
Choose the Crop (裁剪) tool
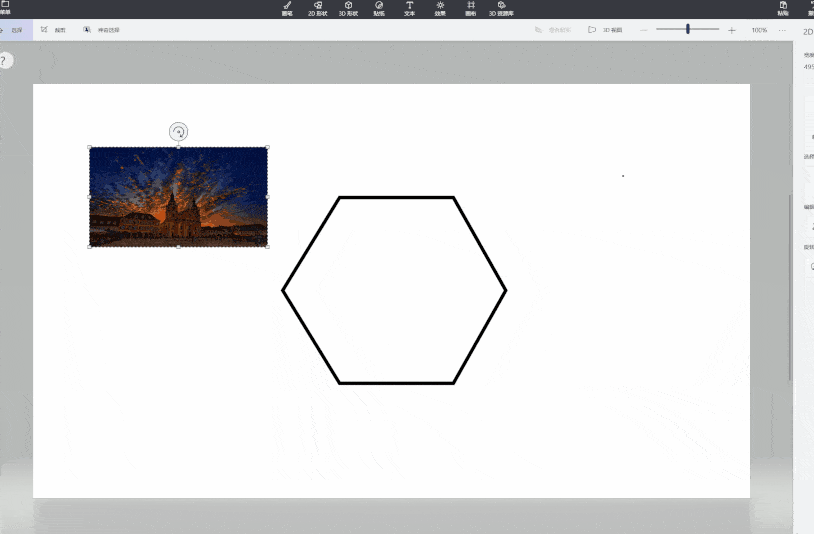point(53,30)
